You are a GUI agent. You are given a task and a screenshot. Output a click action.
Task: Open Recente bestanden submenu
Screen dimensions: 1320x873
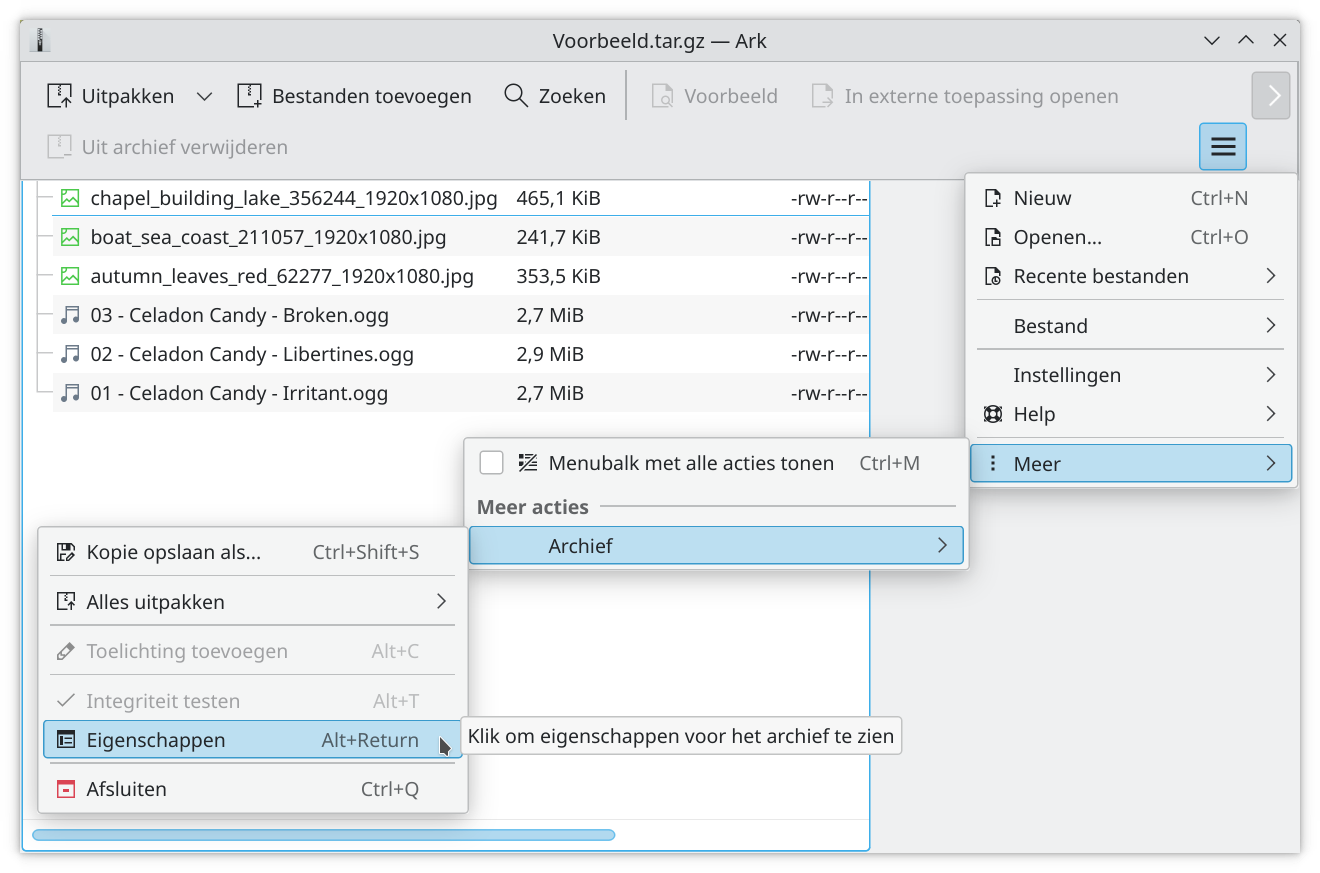pos(1131,276)
